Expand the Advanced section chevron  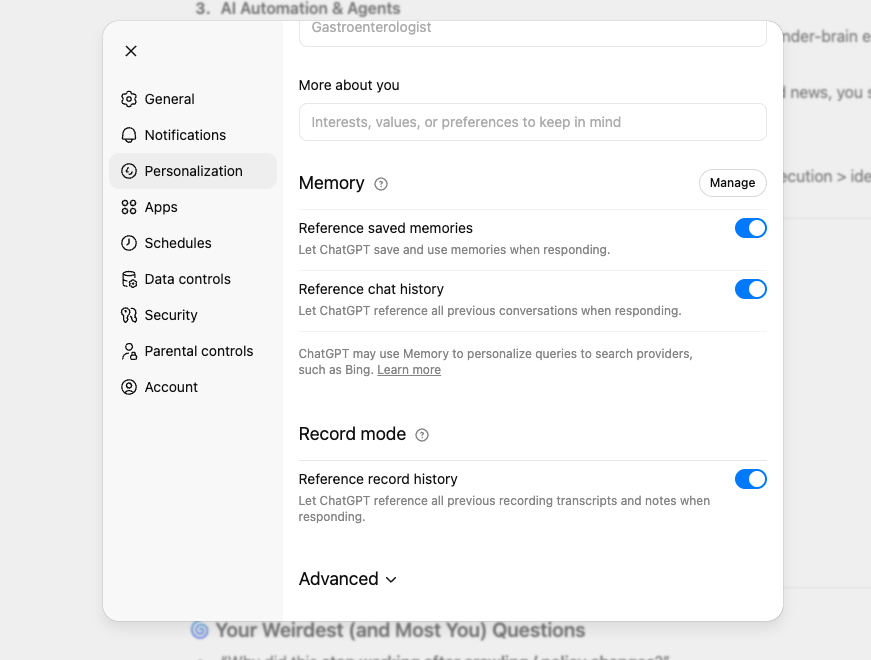tap(391, 580)
